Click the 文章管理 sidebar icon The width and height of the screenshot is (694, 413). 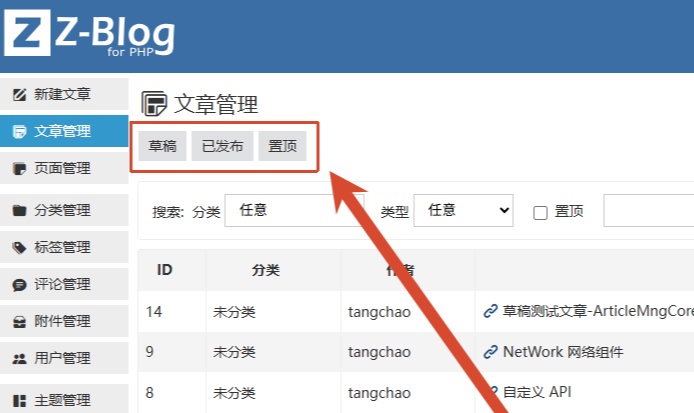pyautogui.click(x=19, y=131)
